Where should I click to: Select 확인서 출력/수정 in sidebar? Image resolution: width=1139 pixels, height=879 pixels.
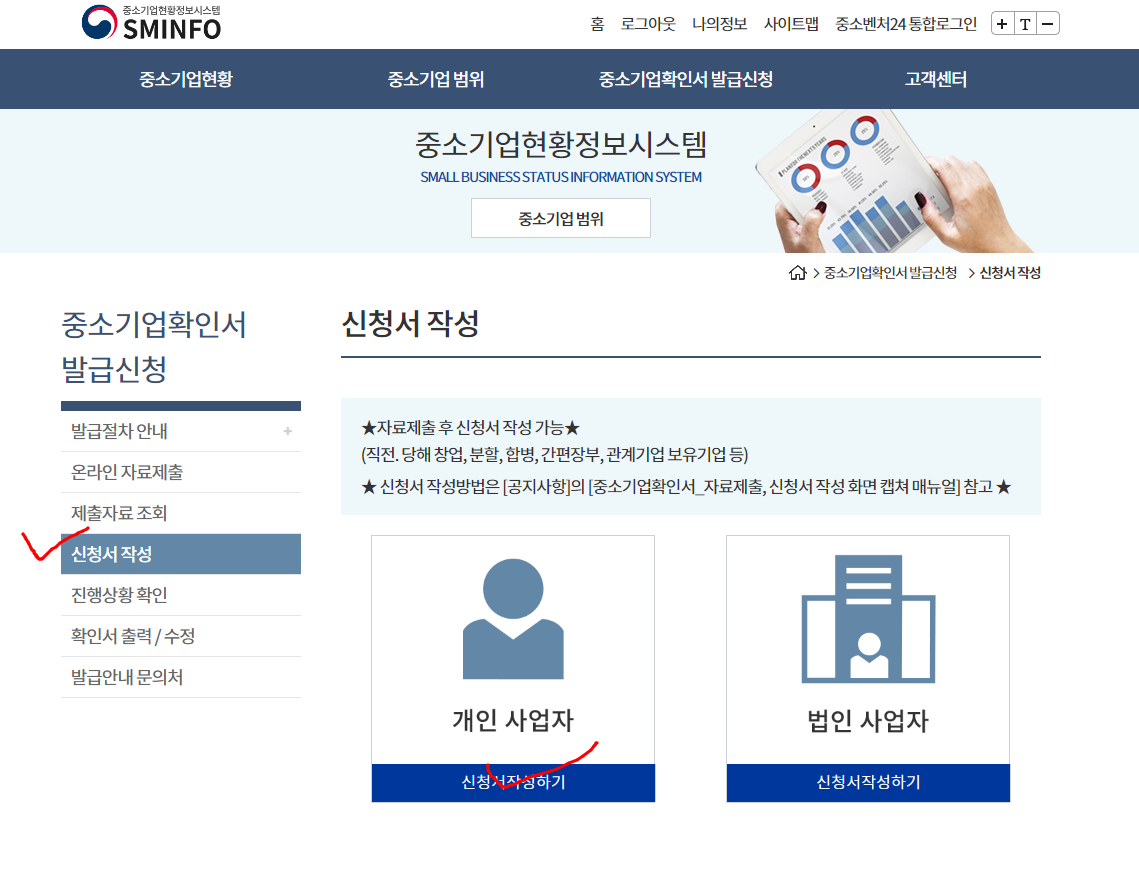pos(181,636)
